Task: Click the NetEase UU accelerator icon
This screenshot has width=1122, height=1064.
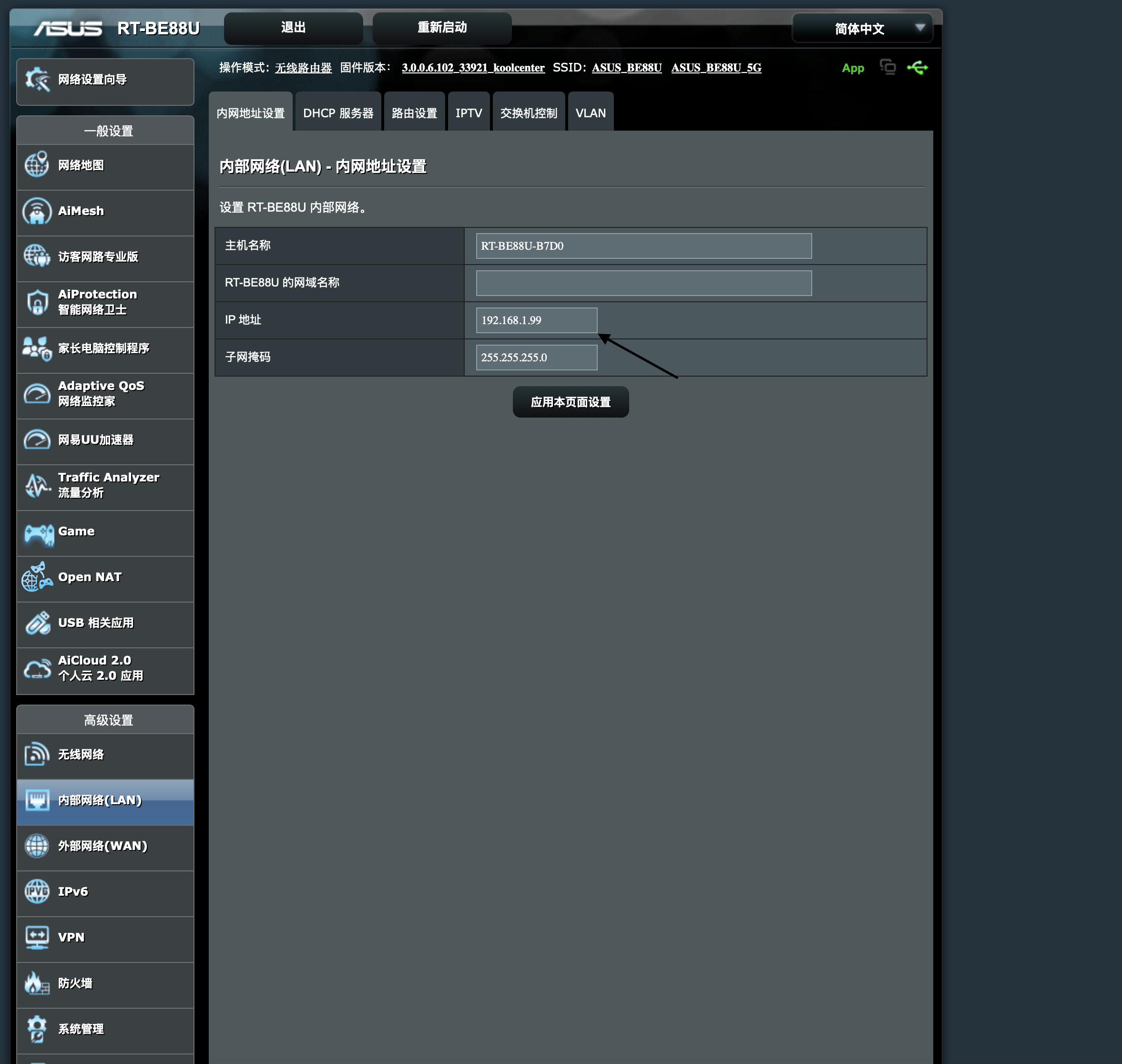Action: [x=37, y=440]
